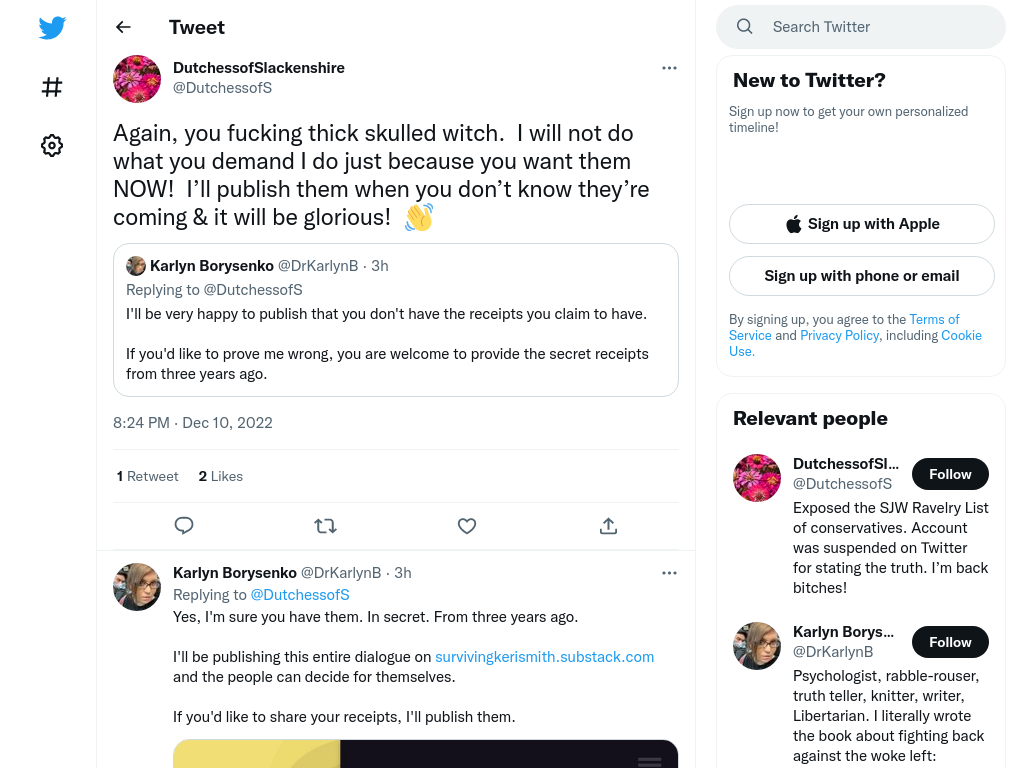Open the survivingkerismith.substack.com link
The width and height of the screenshot is (1024, 768).
coord(545,657)
